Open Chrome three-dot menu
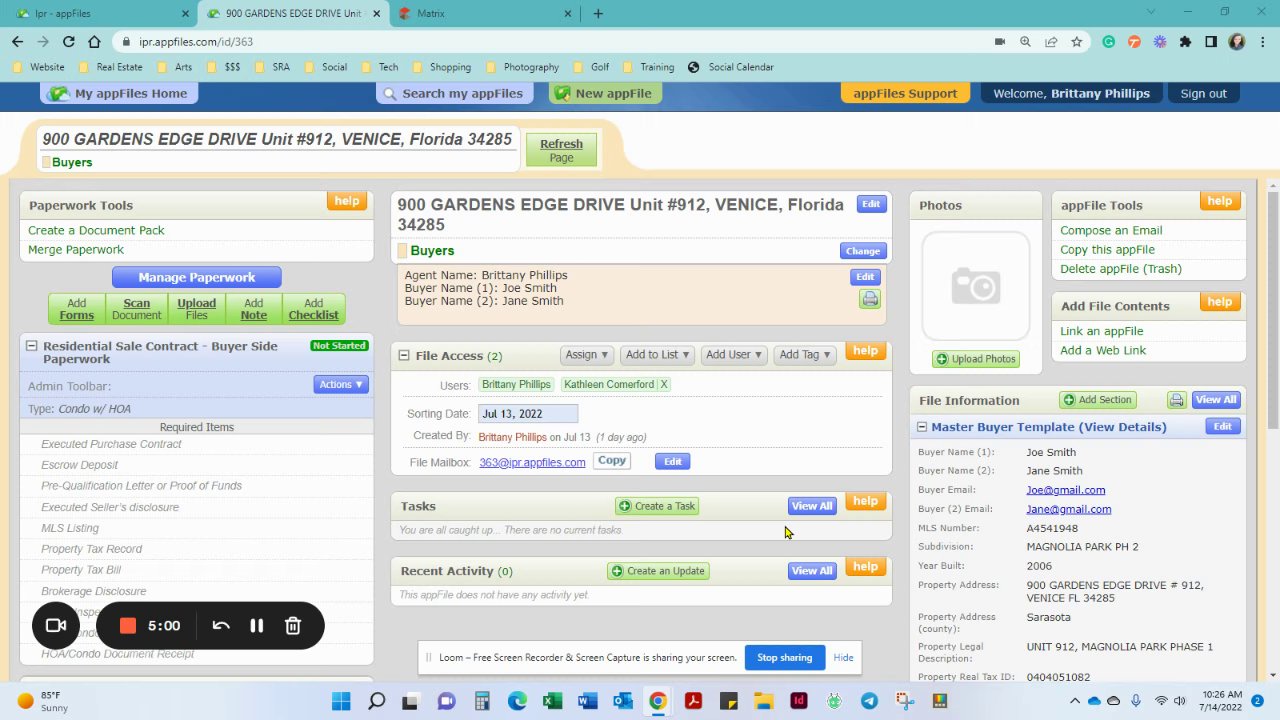Viewport: 1280px width, 720px height. (x=1262, y=41)
